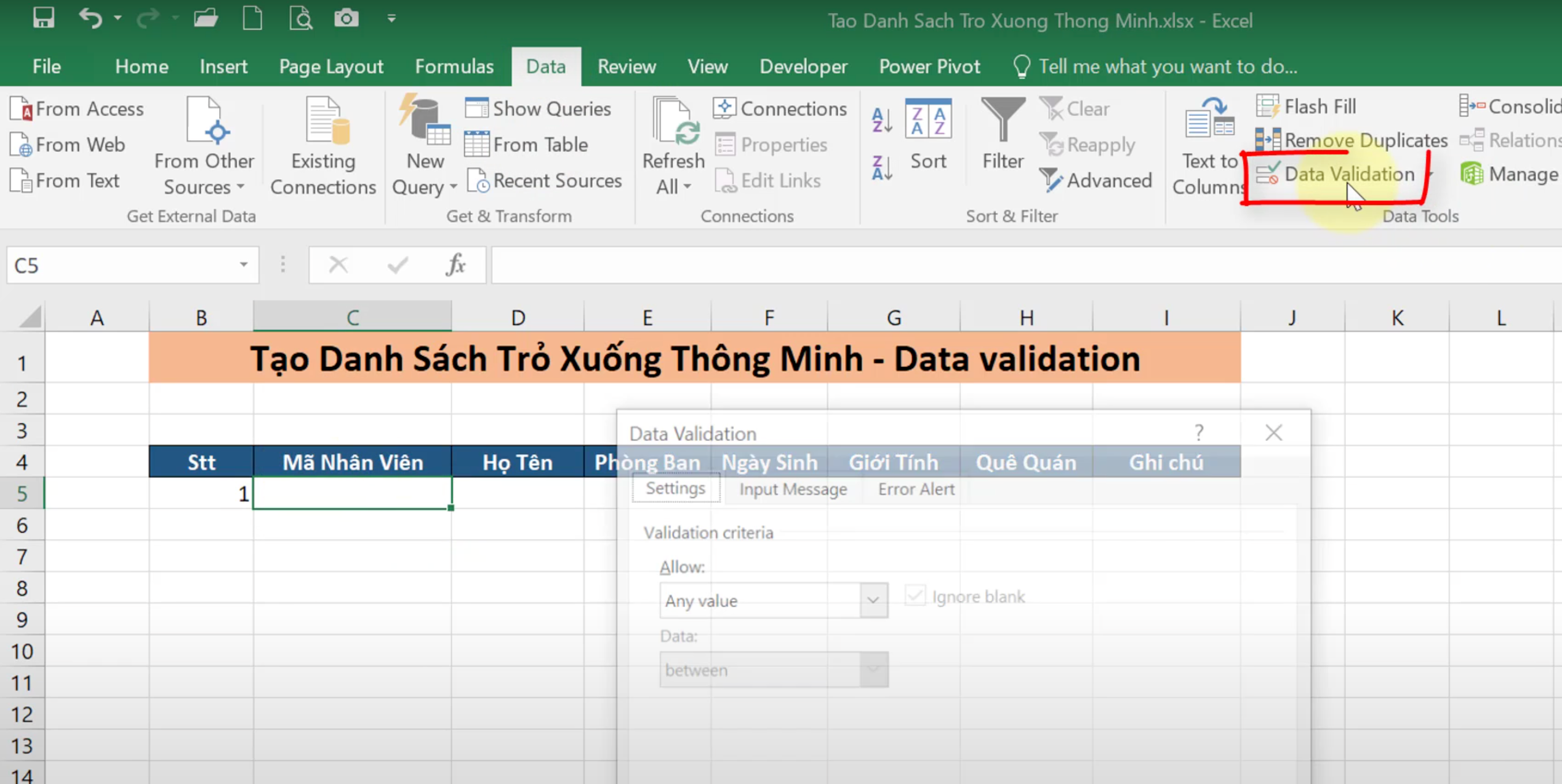1562x784 pixels.
Task: Import data From Text
Action: [65, 180]
